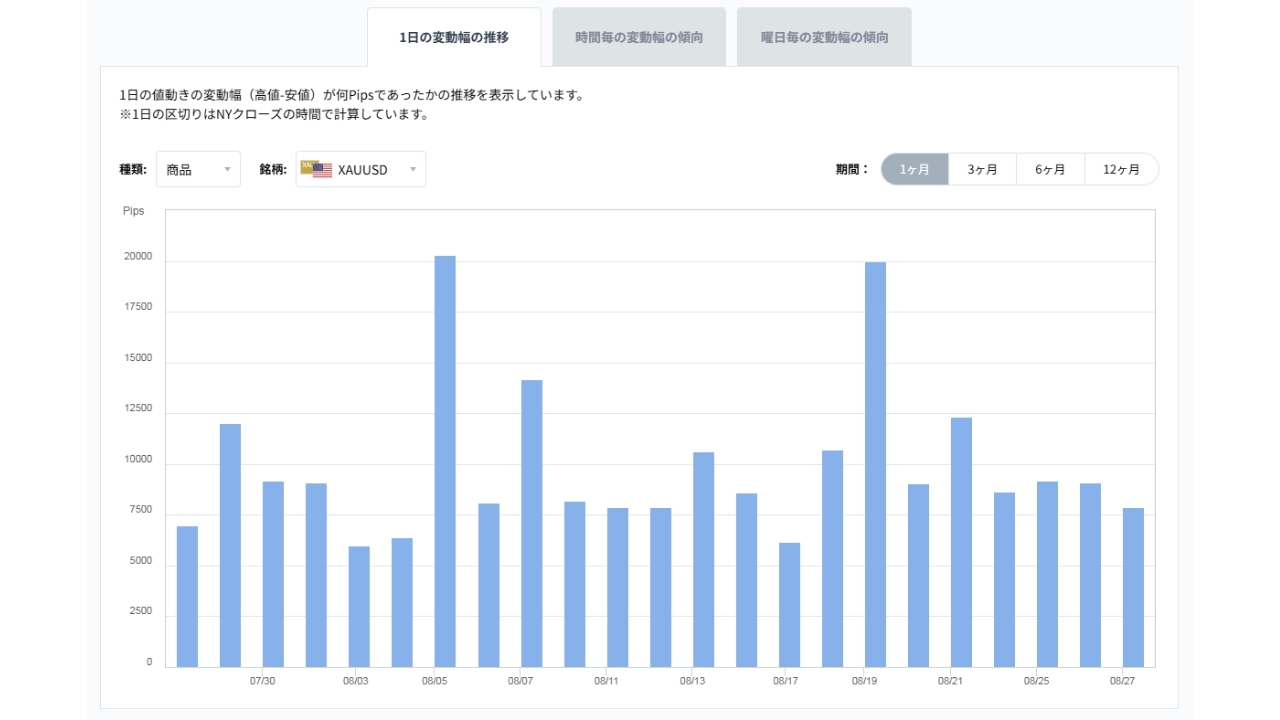Click the tallest chart bar above 08/05
The width and height of the screenshot is (1280, 720).
[x=445, y=461]
